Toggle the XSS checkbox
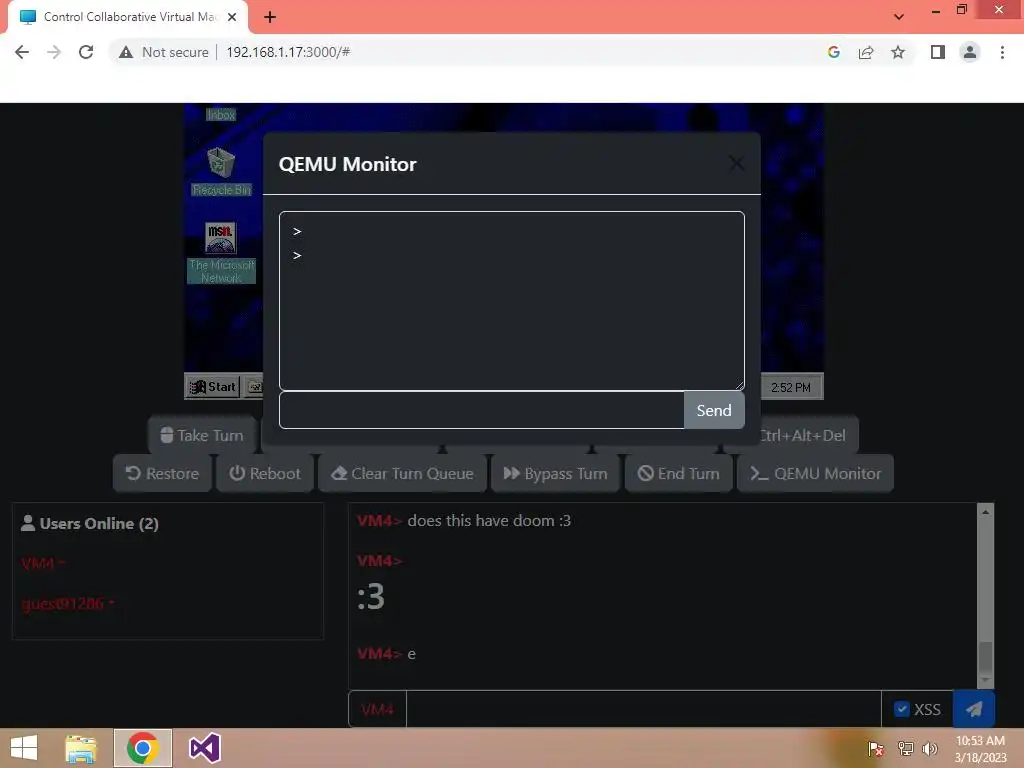Image resolution: width=1024 pixels, height=768 pixels. pyautogui.click(x=901, y=709)
